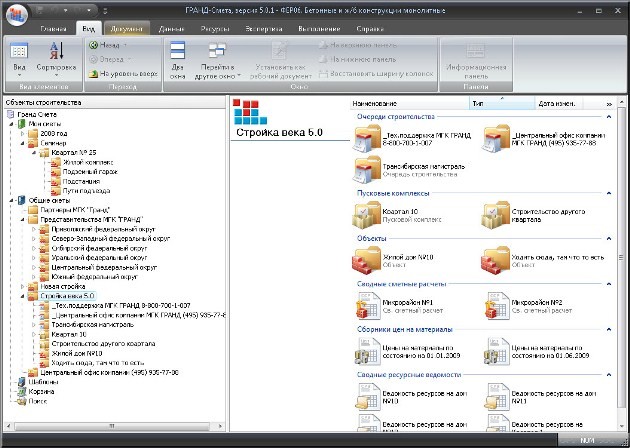This screenshot has width=630, height=448.
Task: Open the Жилой дом №10 object icon
Action: (366, 260)
